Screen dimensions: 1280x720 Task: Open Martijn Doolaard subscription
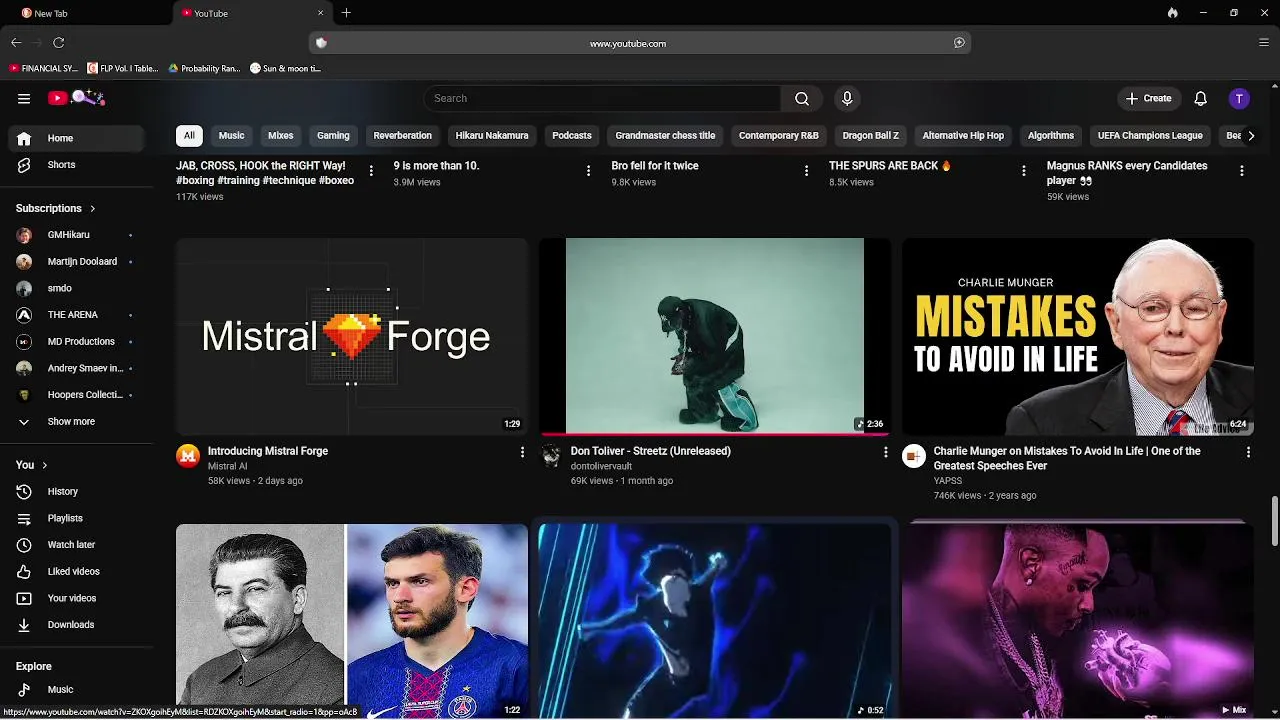tap(76, 261)
